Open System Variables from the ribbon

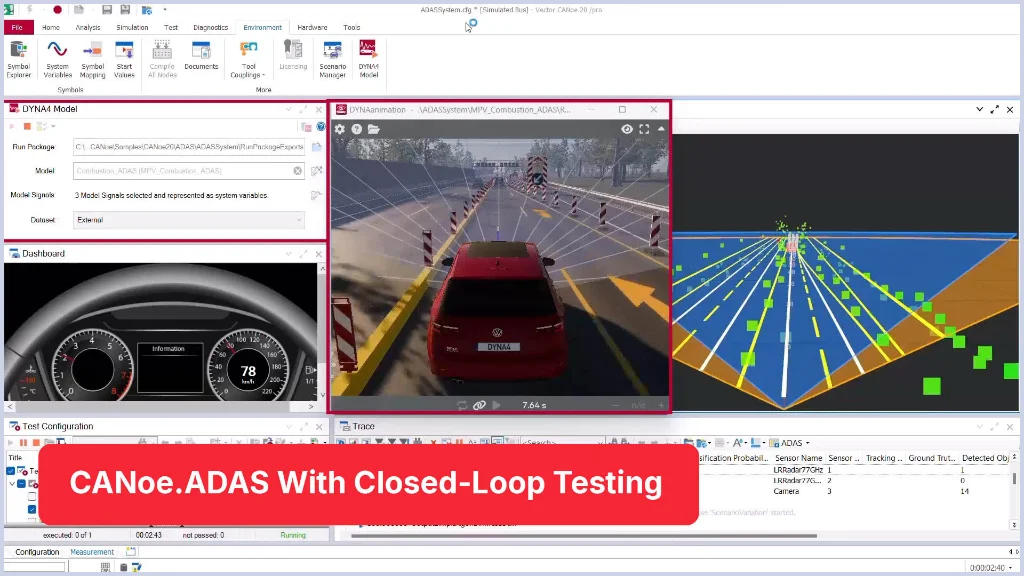tap(57, 59)
